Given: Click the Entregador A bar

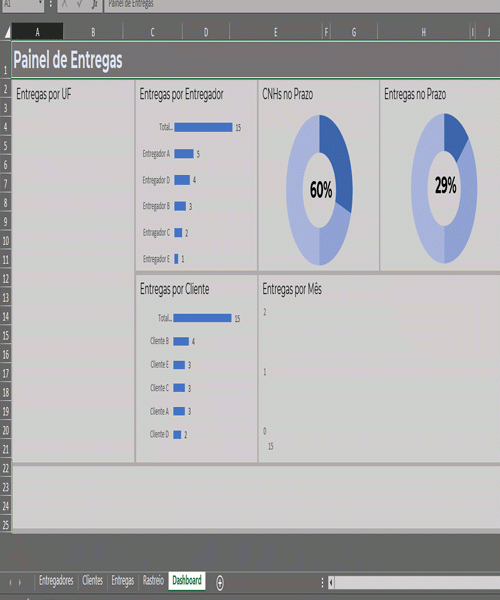Looking at the screenshot, I should pos(184,154).
